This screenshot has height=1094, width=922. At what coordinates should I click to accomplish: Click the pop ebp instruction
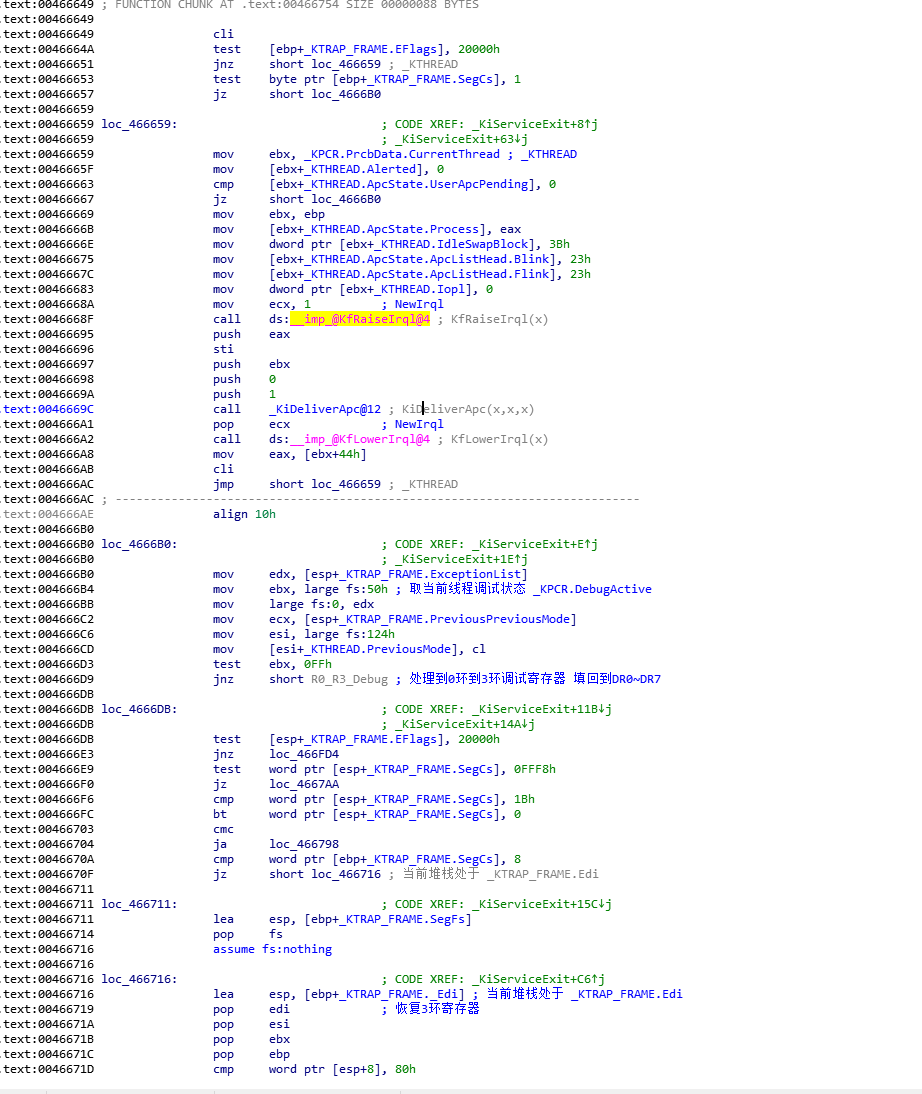[251, 1054]
